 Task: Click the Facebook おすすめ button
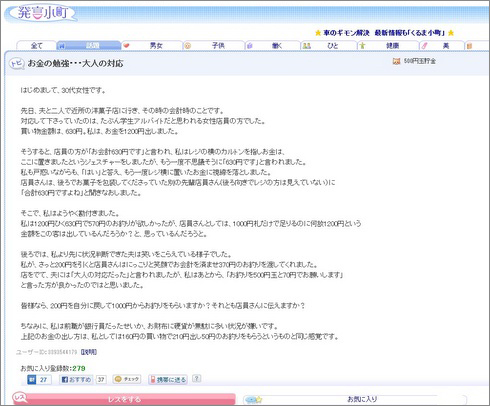(77, 379)
